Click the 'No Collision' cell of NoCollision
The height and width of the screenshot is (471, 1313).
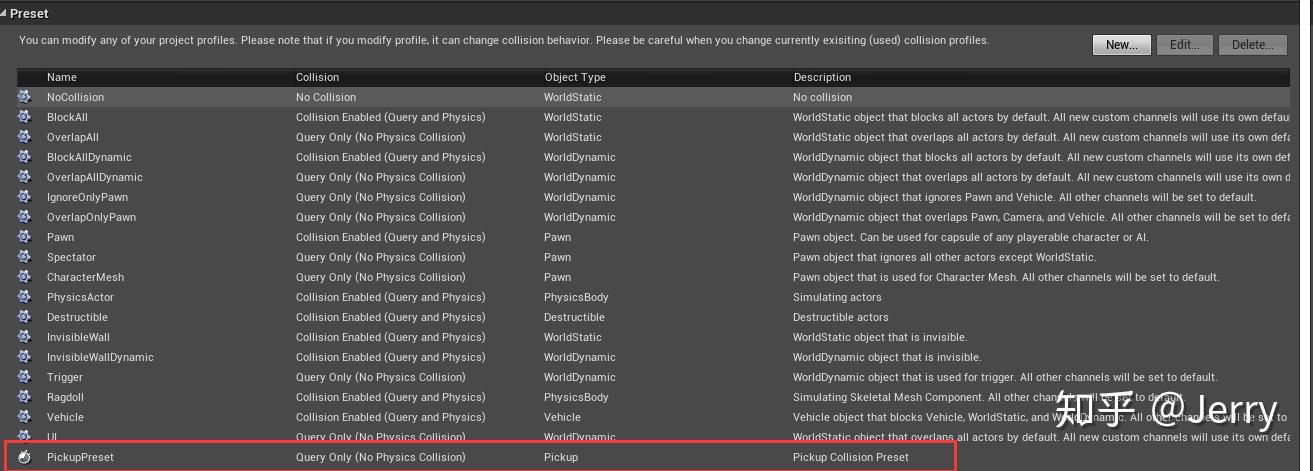pos(326,97)
